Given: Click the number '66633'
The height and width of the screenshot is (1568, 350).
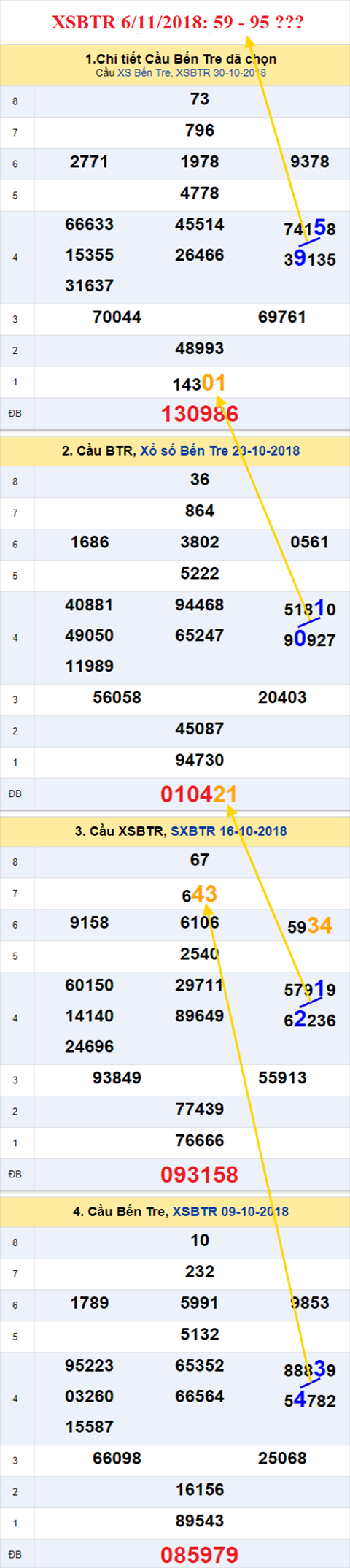Looking at the screenshot, I should (89, 225).
